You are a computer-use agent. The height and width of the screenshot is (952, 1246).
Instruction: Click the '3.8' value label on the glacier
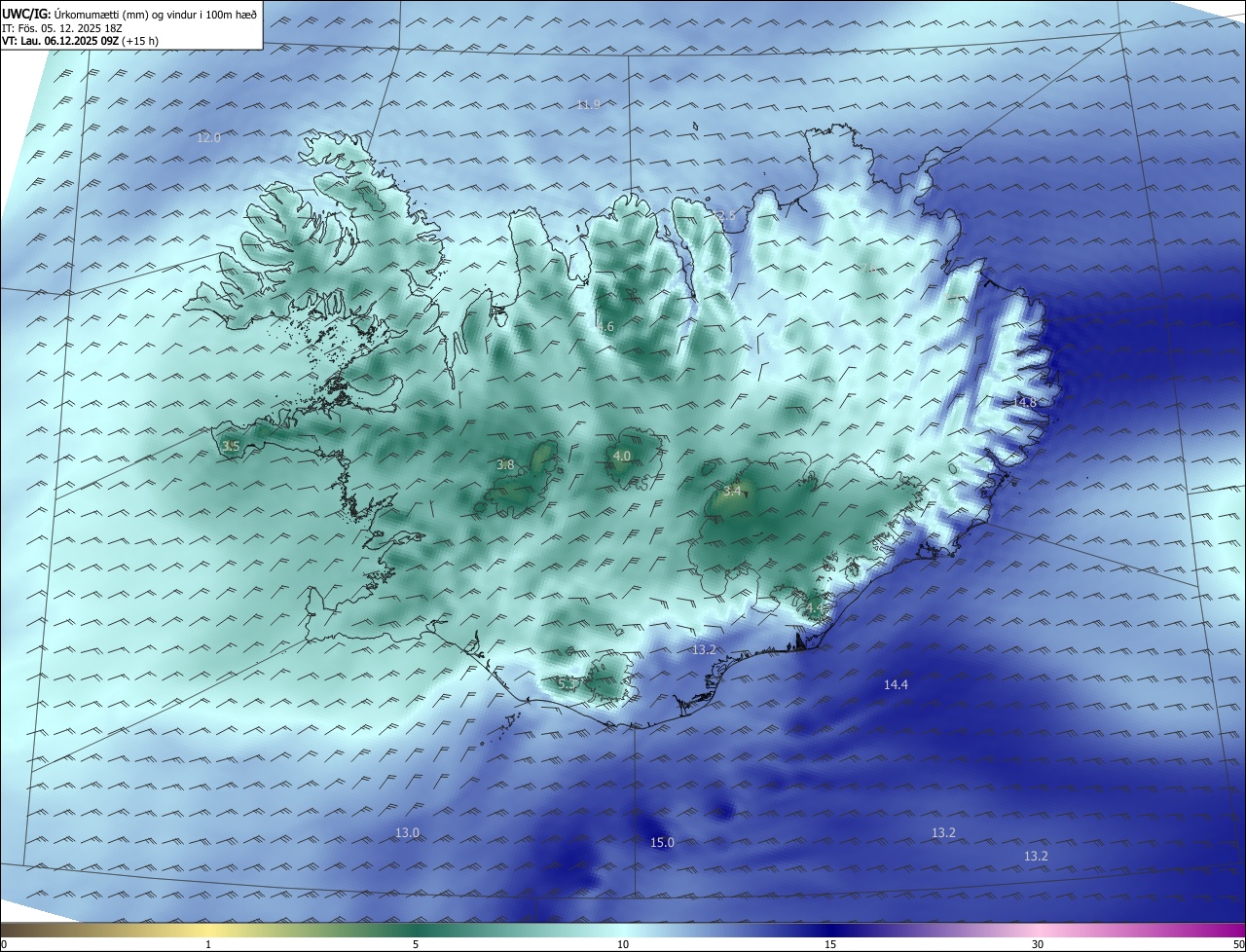point(505,465)
